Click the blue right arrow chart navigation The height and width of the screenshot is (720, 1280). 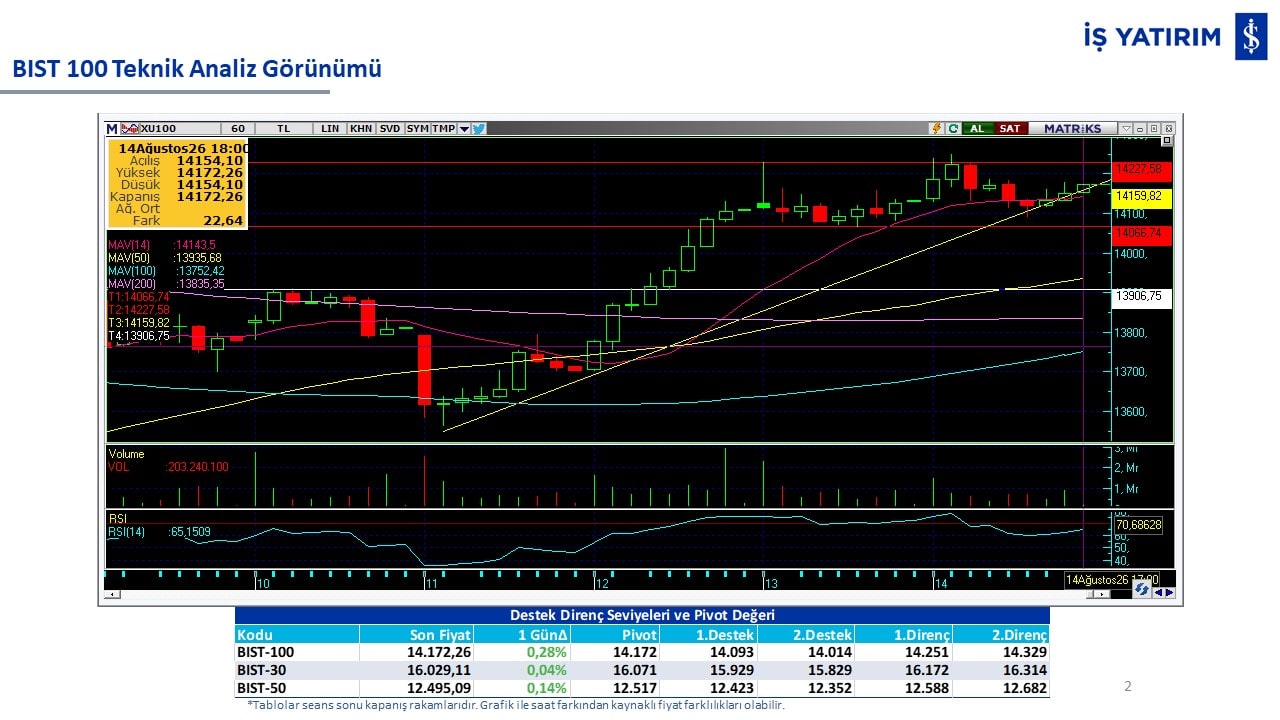1169,592
